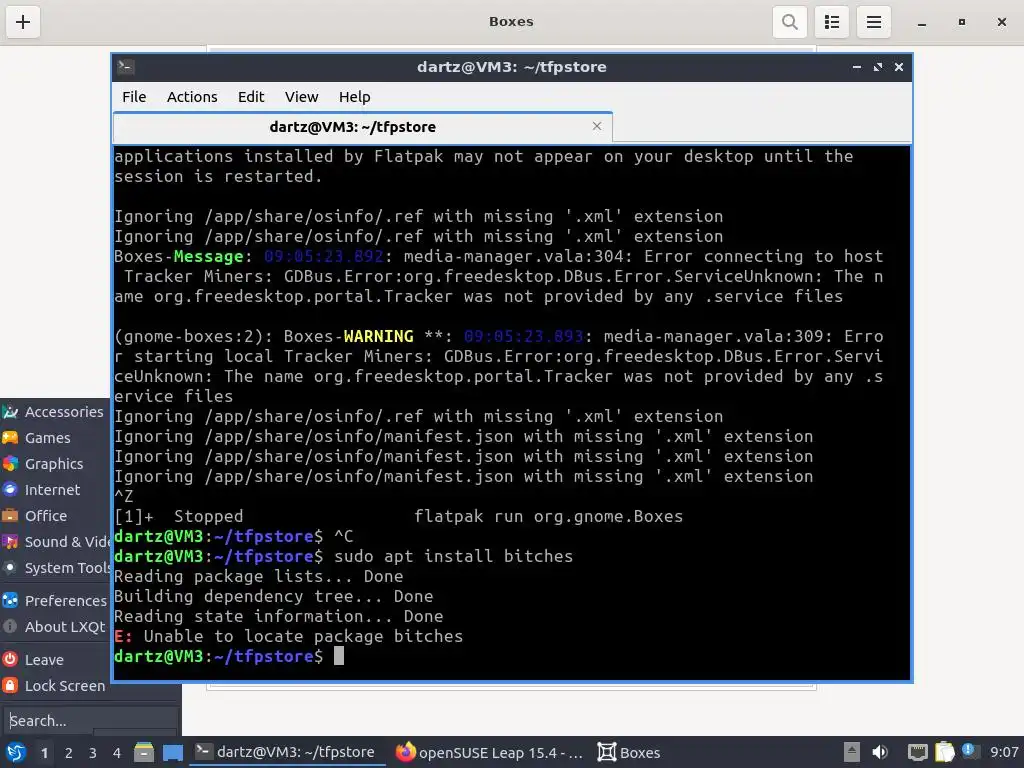The width and height of the screenshot is (1024, 768).
Task: Open the Graphics category in LXQt menu
Action: (55, 464)
